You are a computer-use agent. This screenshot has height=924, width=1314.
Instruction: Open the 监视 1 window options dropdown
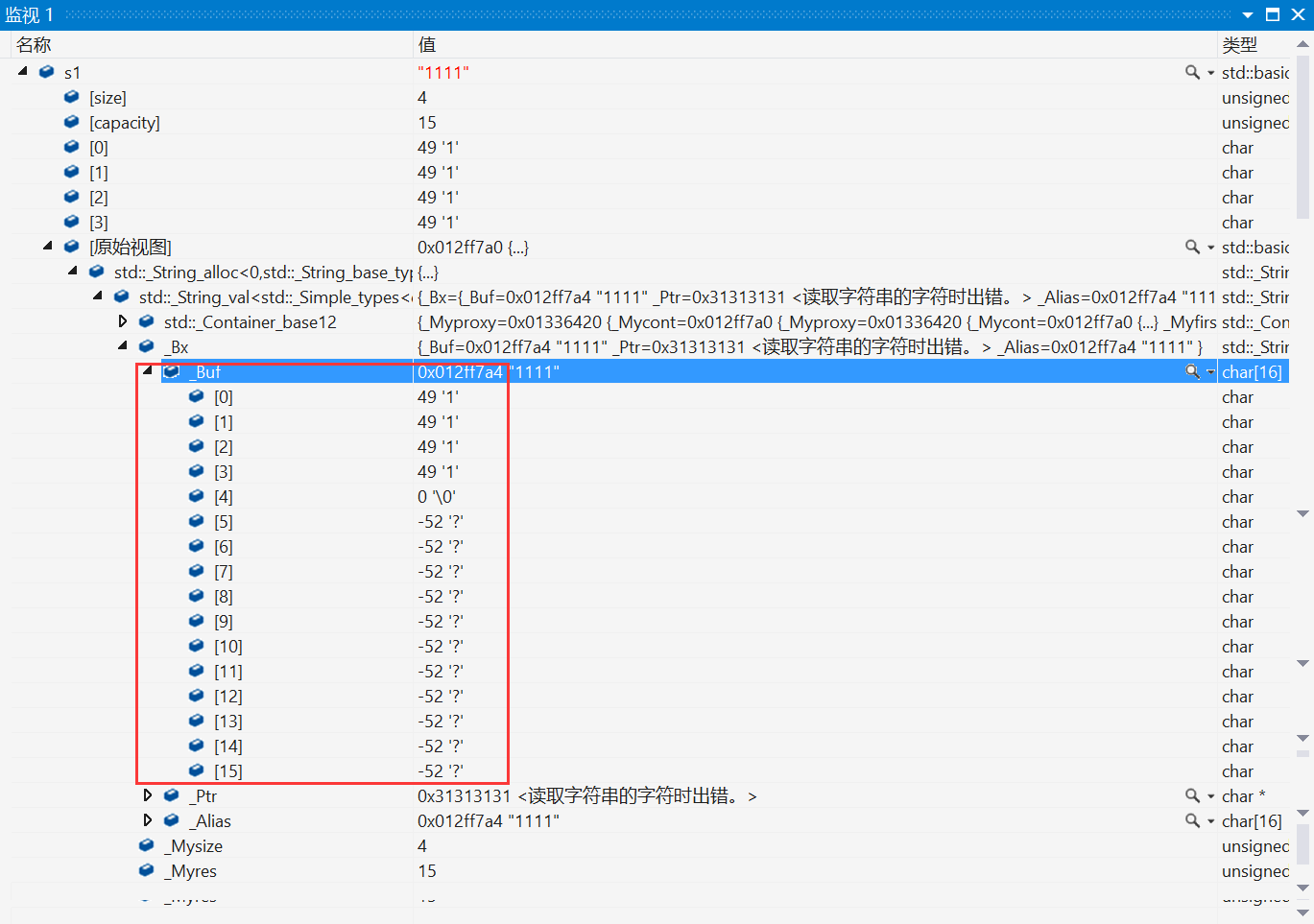click(1248, 14)
